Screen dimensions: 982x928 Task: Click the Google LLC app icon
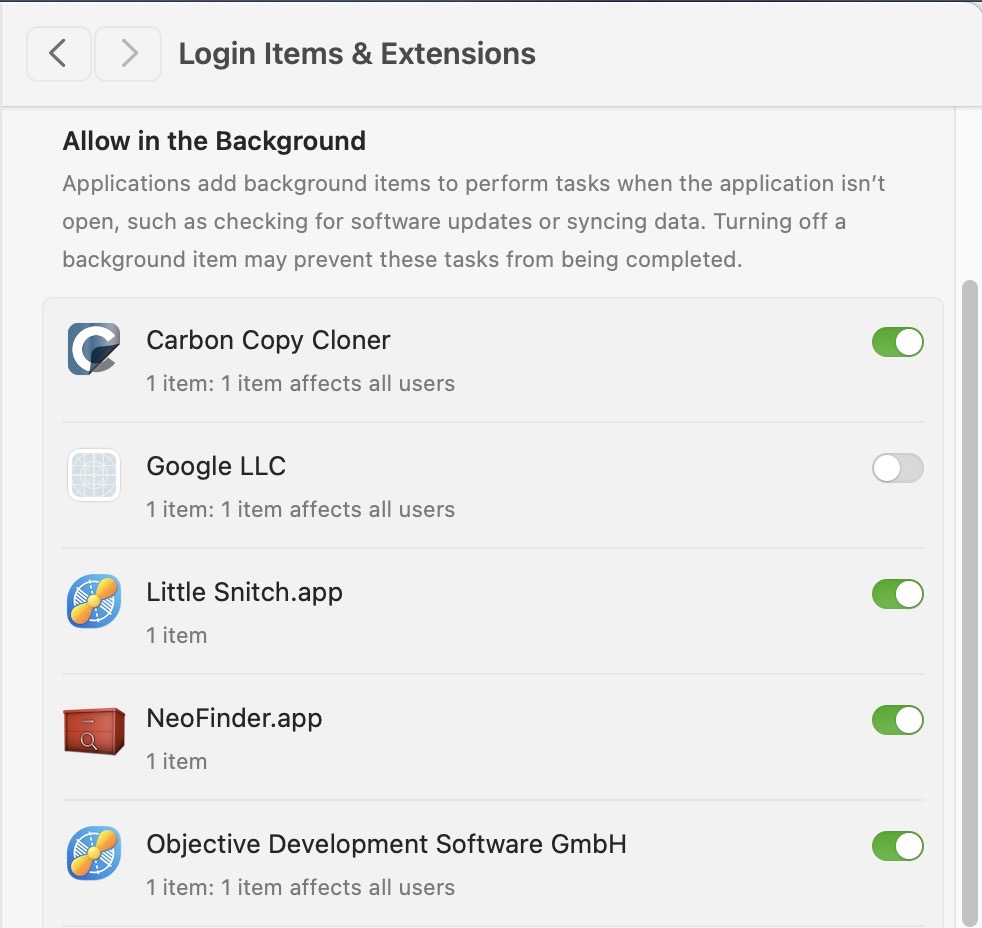[93, 474]
